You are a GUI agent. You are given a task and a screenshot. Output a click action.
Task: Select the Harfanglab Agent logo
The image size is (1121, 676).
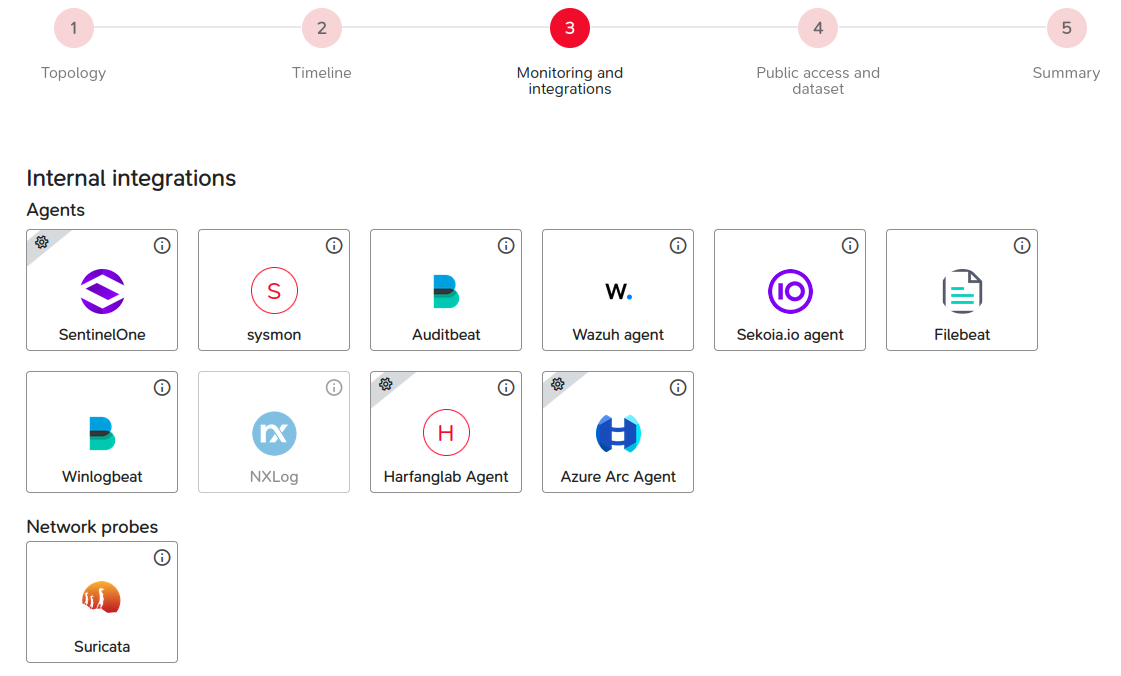click(446, 432)
